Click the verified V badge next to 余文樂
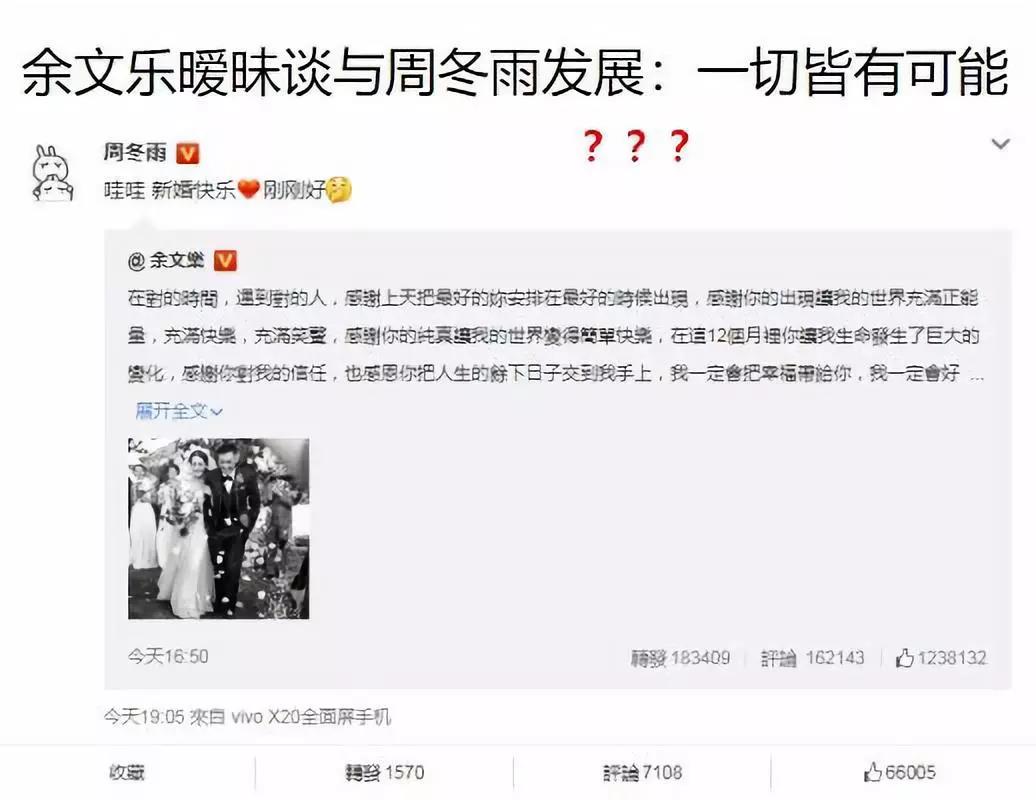Viewport: 1036px width, 800px height. tap(225, 260)
